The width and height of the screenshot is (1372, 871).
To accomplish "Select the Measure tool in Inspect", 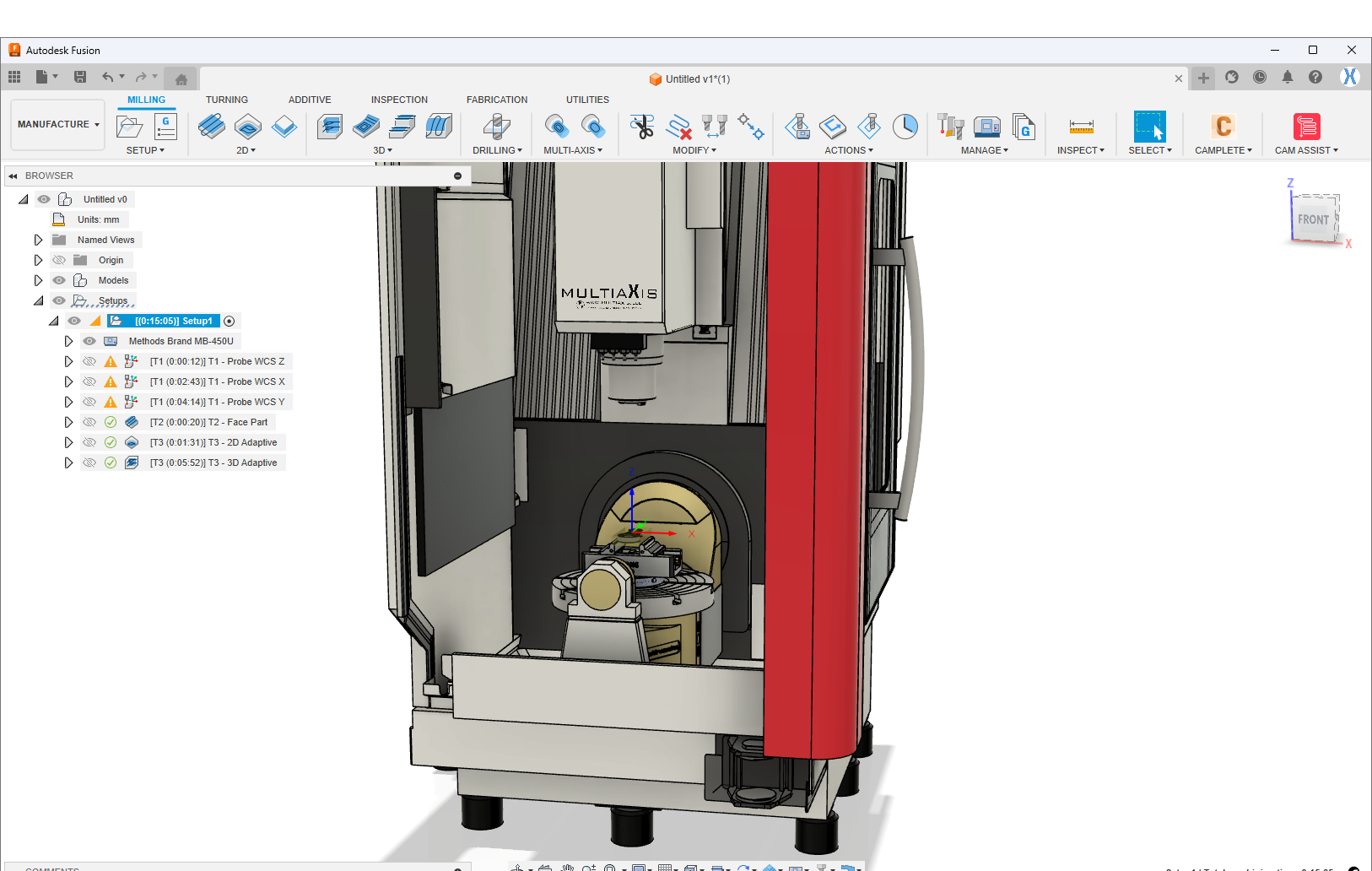I will (1080, 127).
